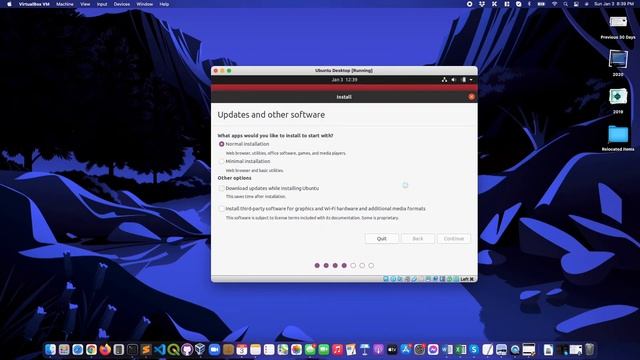The height and width of the screenshot is (360, 640).
Task: Open Control Center in menu bar
Action: point(576,4)
